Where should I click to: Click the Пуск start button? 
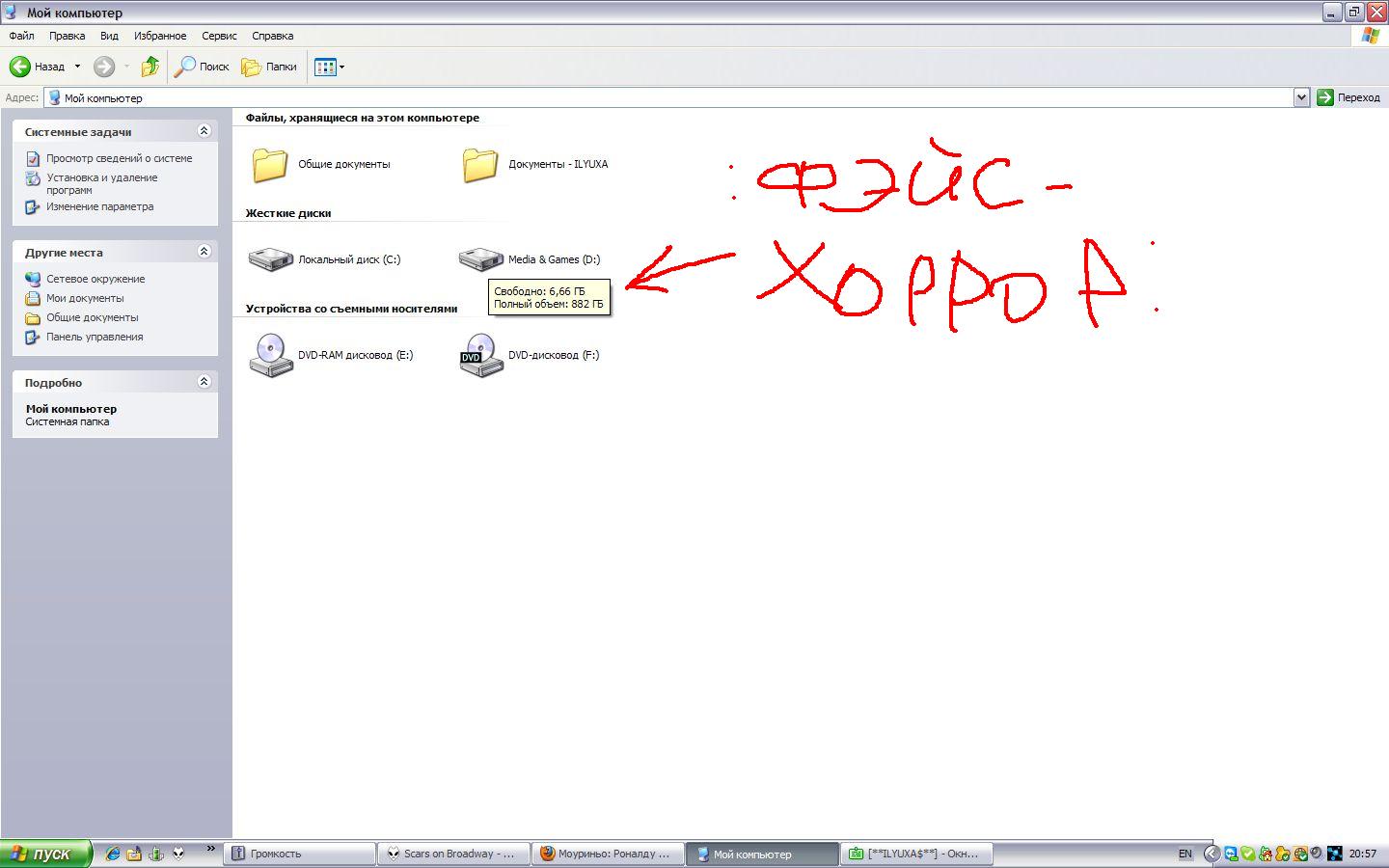coord(45,854)
